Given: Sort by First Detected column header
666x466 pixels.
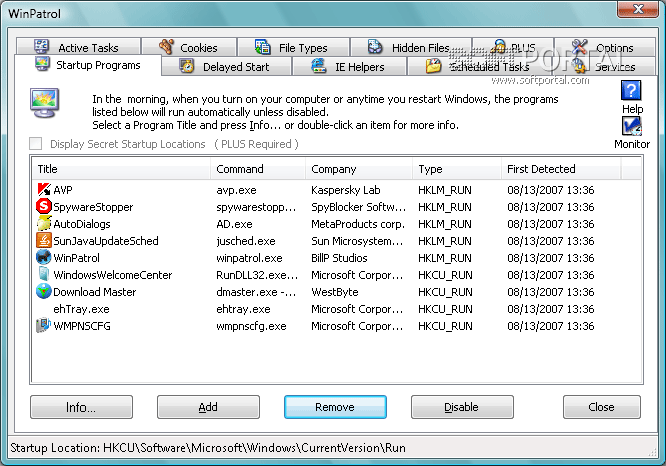Looking at the screenshot, I should pos(561,169).
